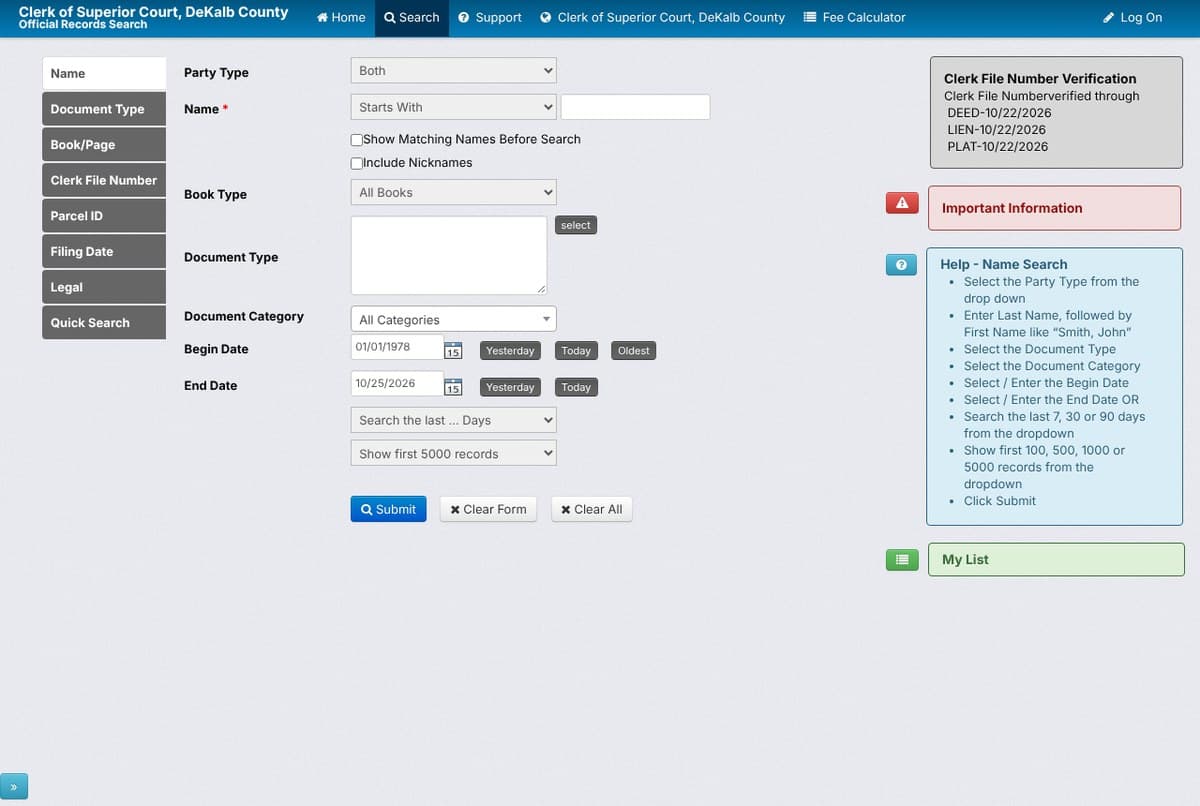Check the Include Nicknames box
The image size is (1200, 806).
(357, 163)
